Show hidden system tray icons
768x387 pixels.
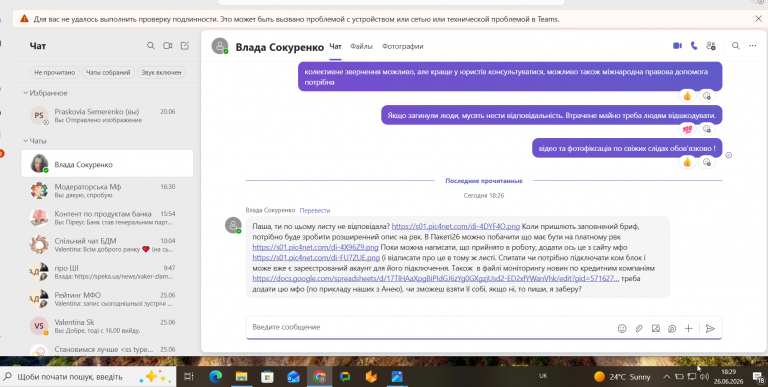point(667,377)
